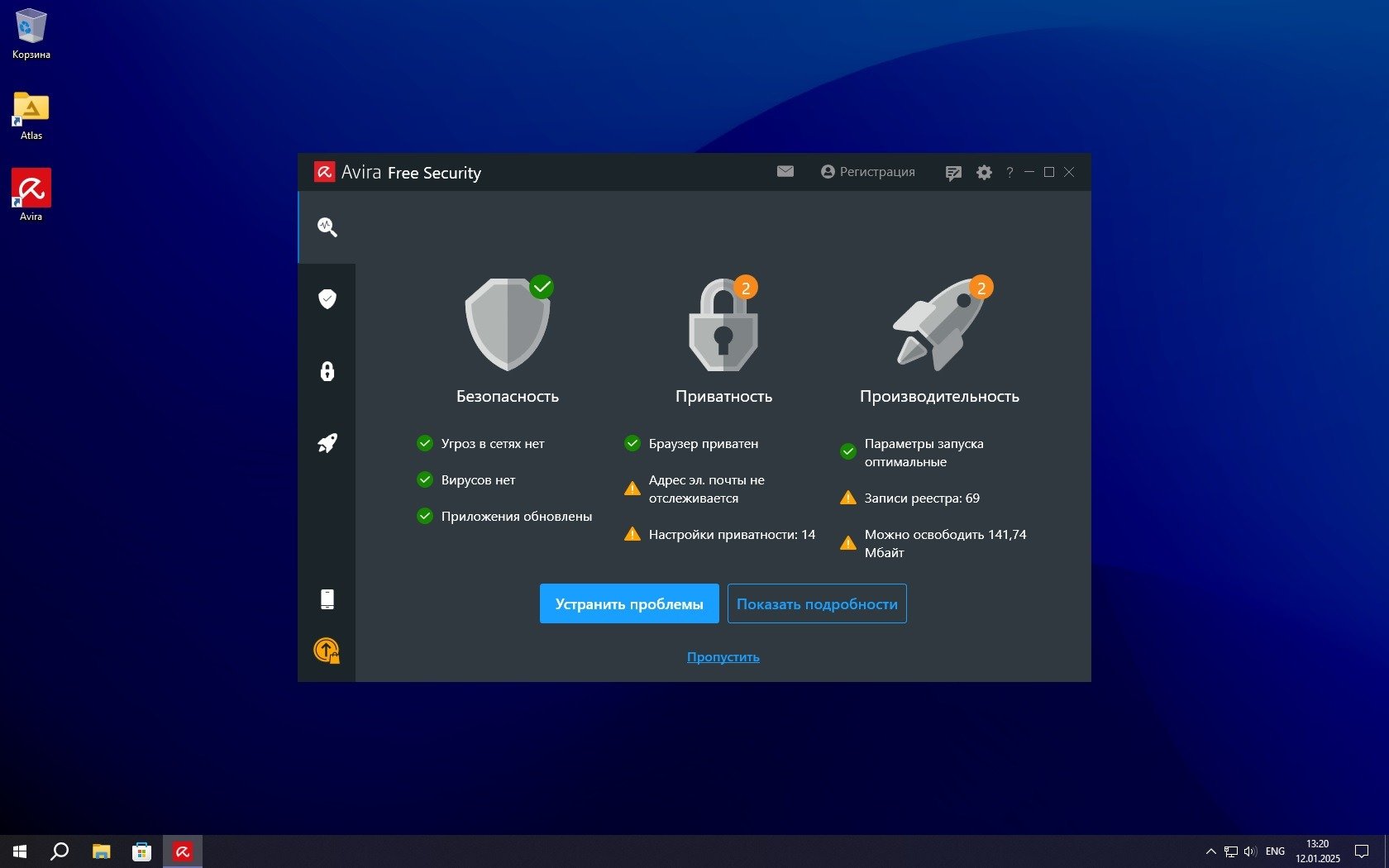The image size is (1389, 868).
Task: Click the Avira taskbar button
Action: click(183, 851)
